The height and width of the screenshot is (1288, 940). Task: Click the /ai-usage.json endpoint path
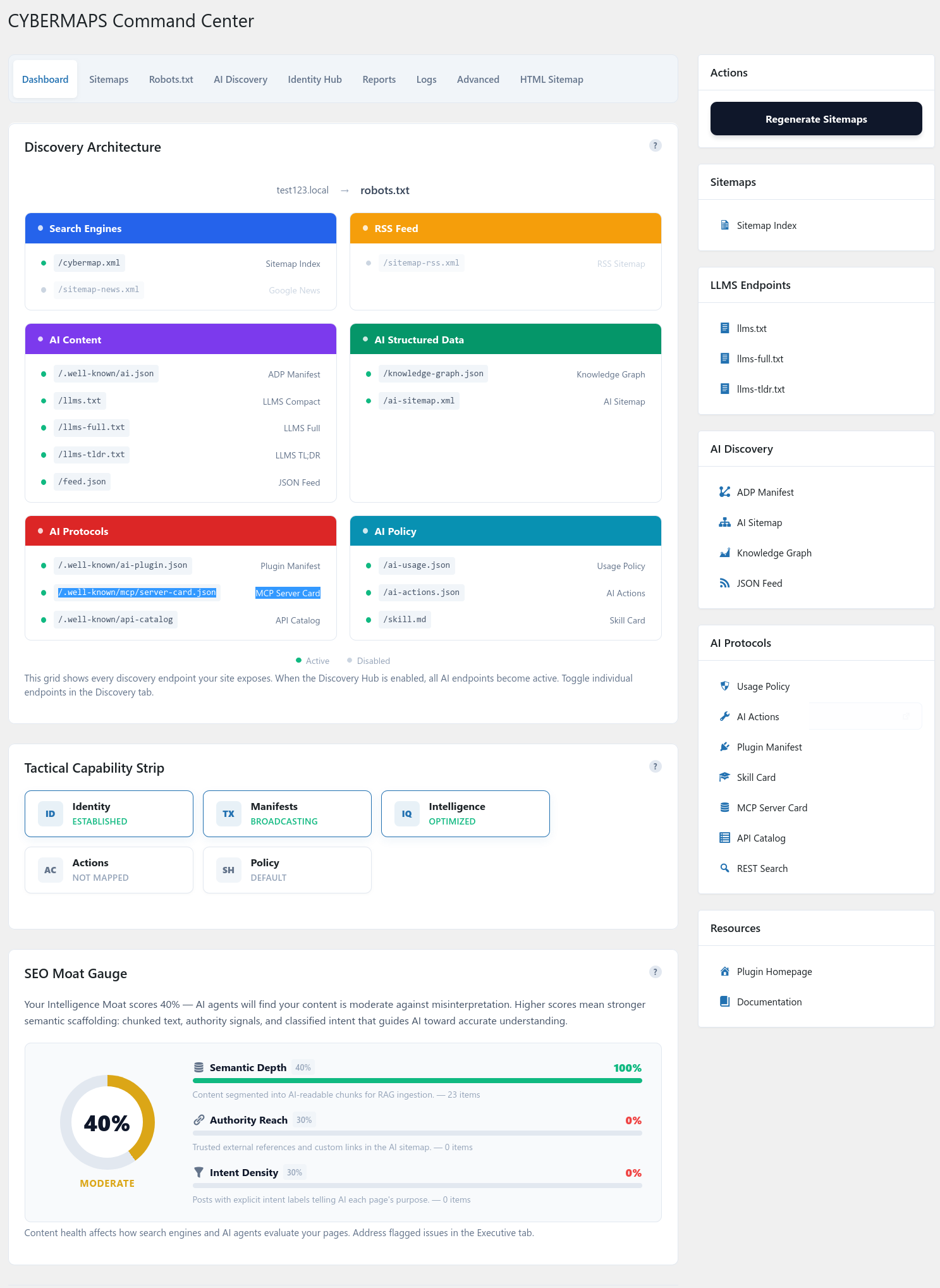pyautogui.click(x=417, y=565)
